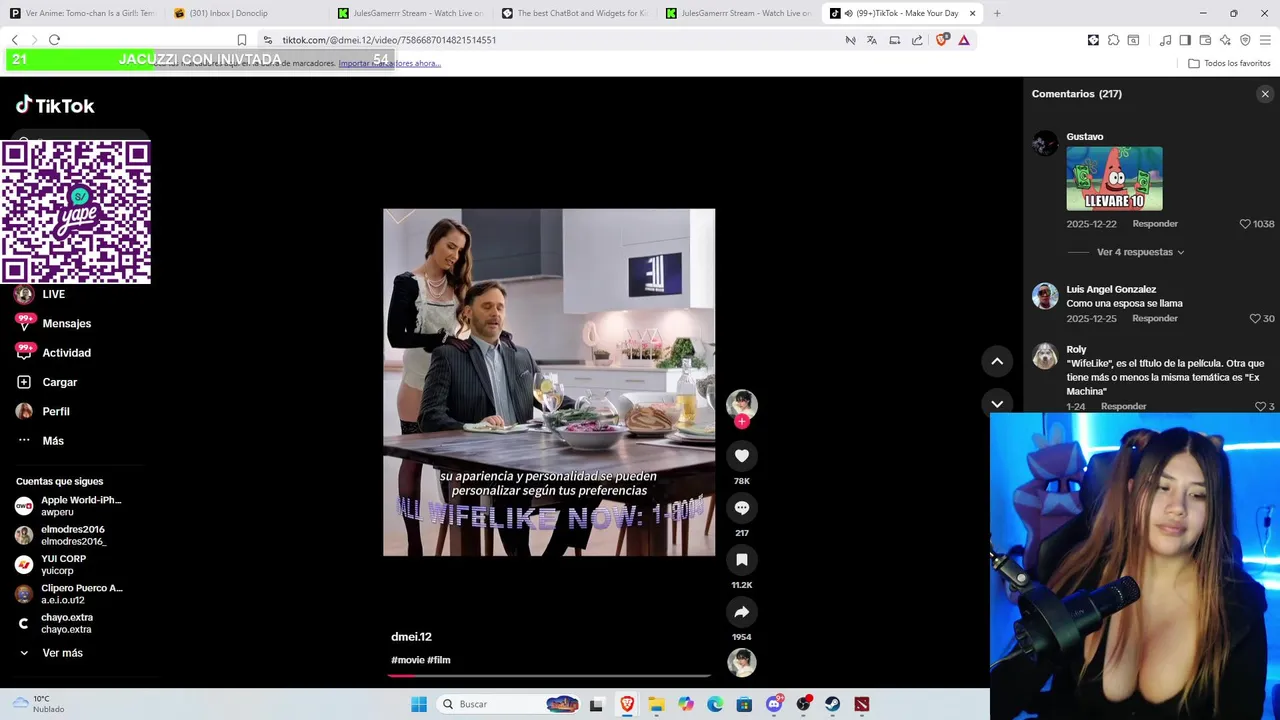Open sound disc thumbnail below share
Screen dimensions: 1280x720
click(741, 662)
